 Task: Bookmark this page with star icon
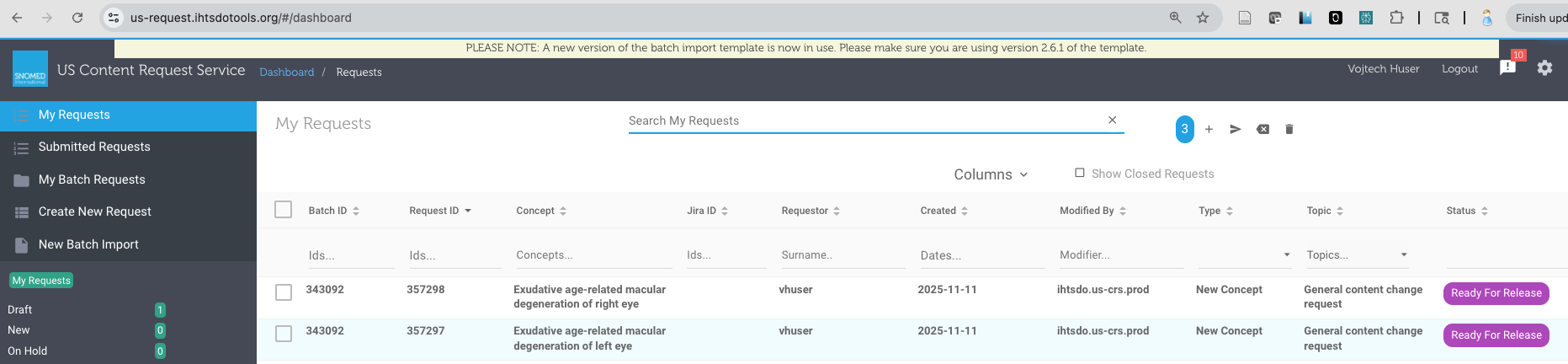tap(1203, 18)
